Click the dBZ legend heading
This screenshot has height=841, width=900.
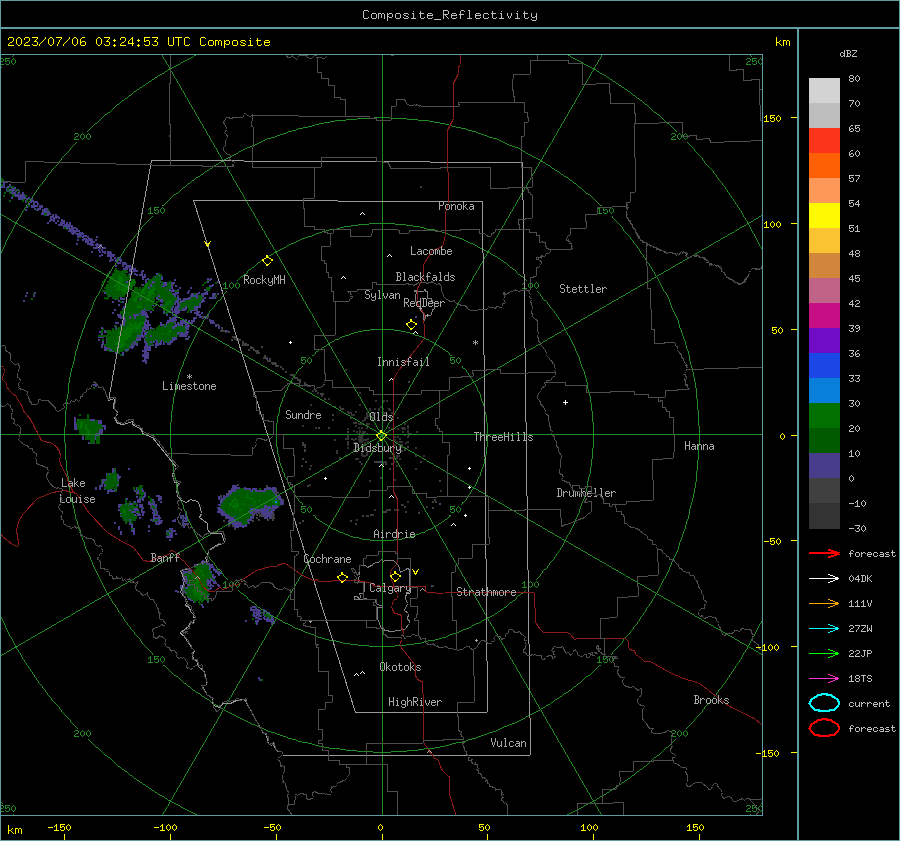click(x=848, y=53)
